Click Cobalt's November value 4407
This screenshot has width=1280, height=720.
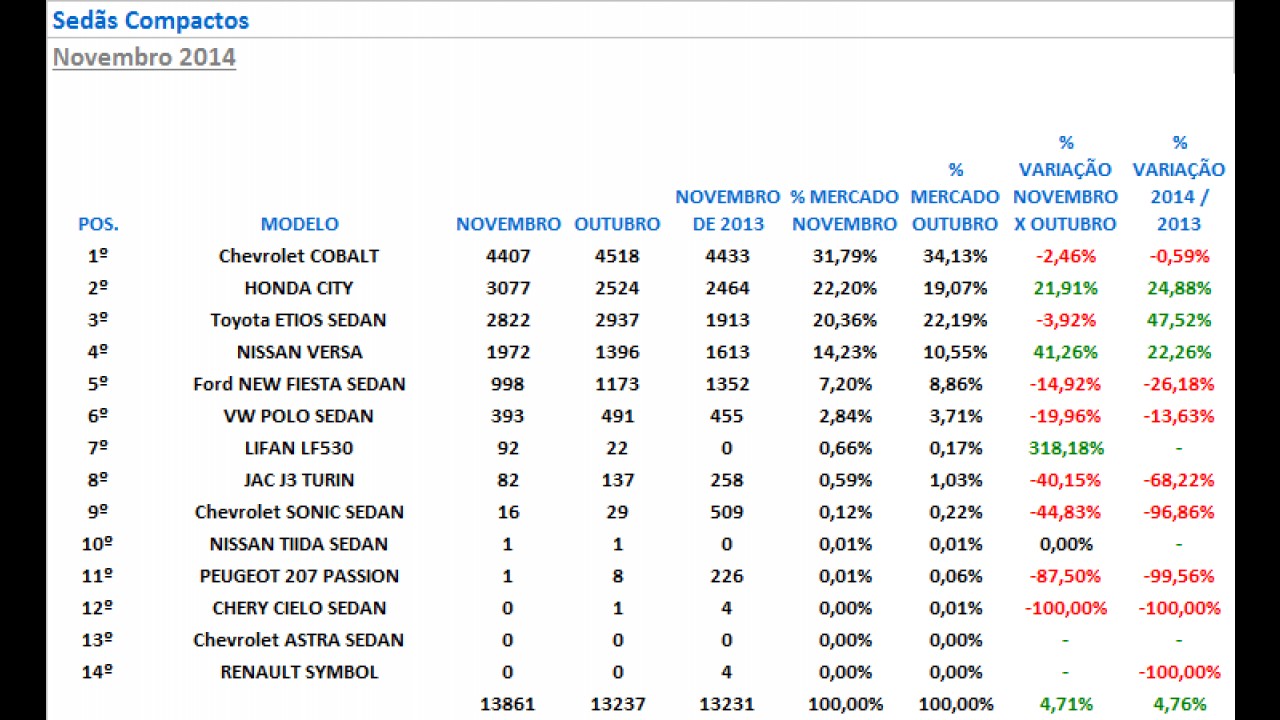(508, 256)
